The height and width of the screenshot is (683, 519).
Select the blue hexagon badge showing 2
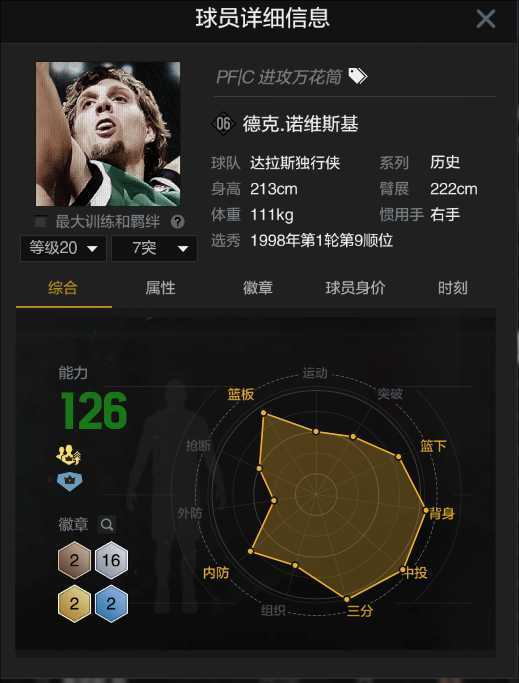(111, 604)
